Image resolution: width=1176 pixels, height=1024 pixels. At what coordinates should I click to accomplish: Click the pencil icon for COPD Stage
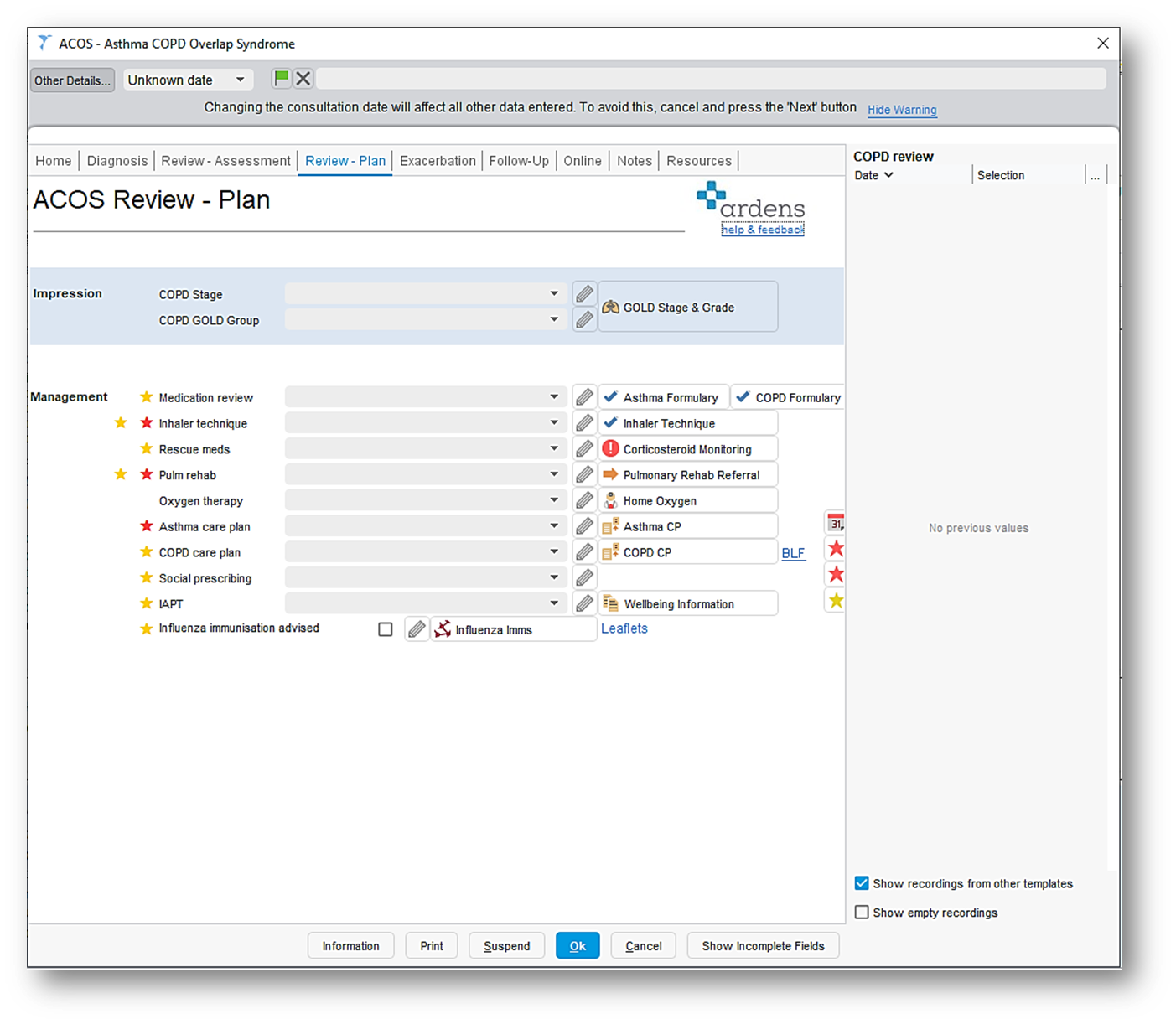click(x=584, y=294)
